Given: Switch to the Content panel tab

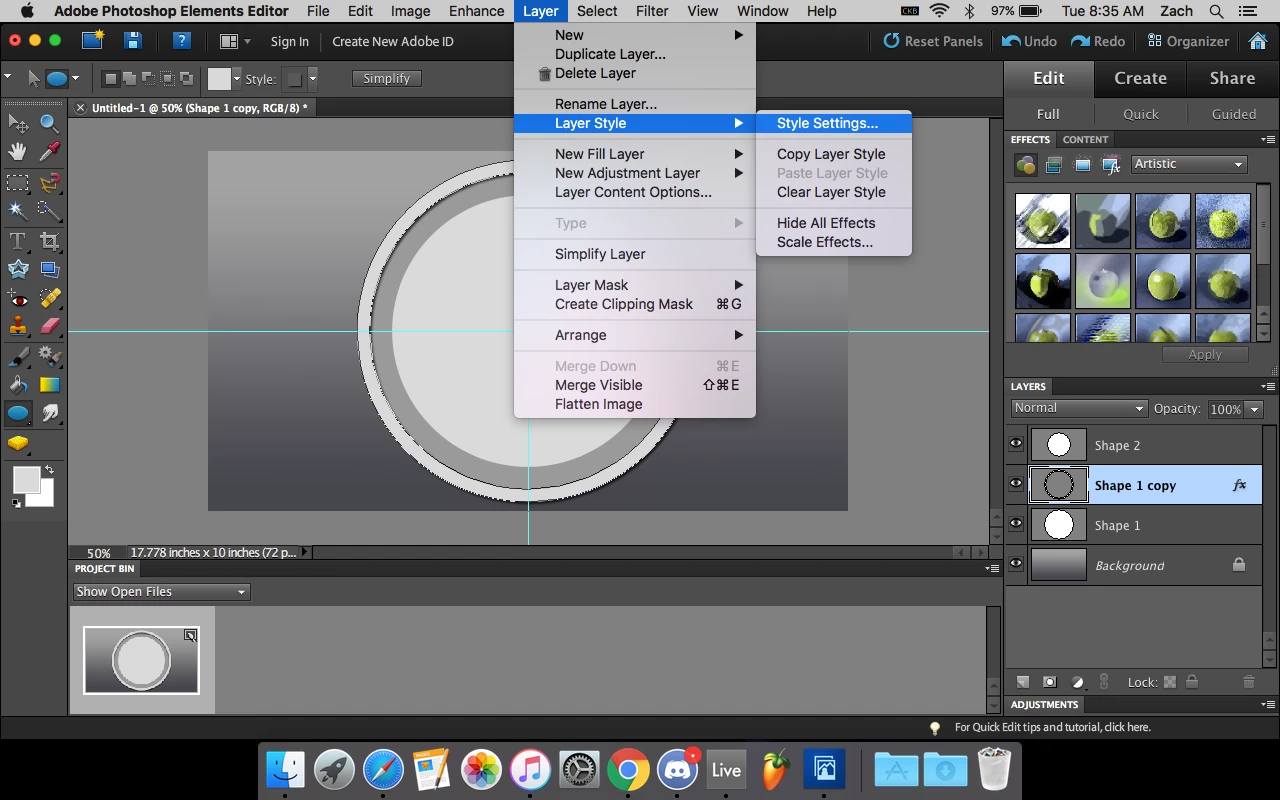Looking at the screenshot, I should [x=1085, y=140].
